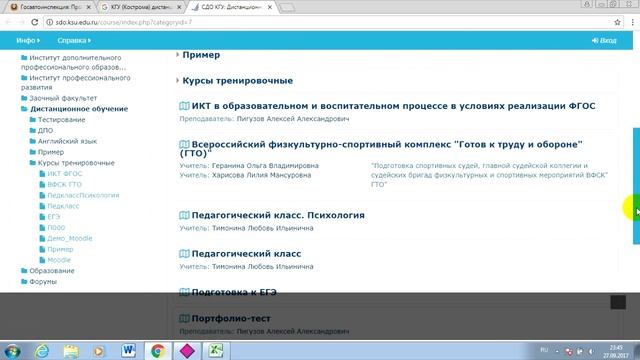This screenshot has width=640, height=360.
Task: Reload the page with the browser refresh icon
Action: (x=35, y=22)
